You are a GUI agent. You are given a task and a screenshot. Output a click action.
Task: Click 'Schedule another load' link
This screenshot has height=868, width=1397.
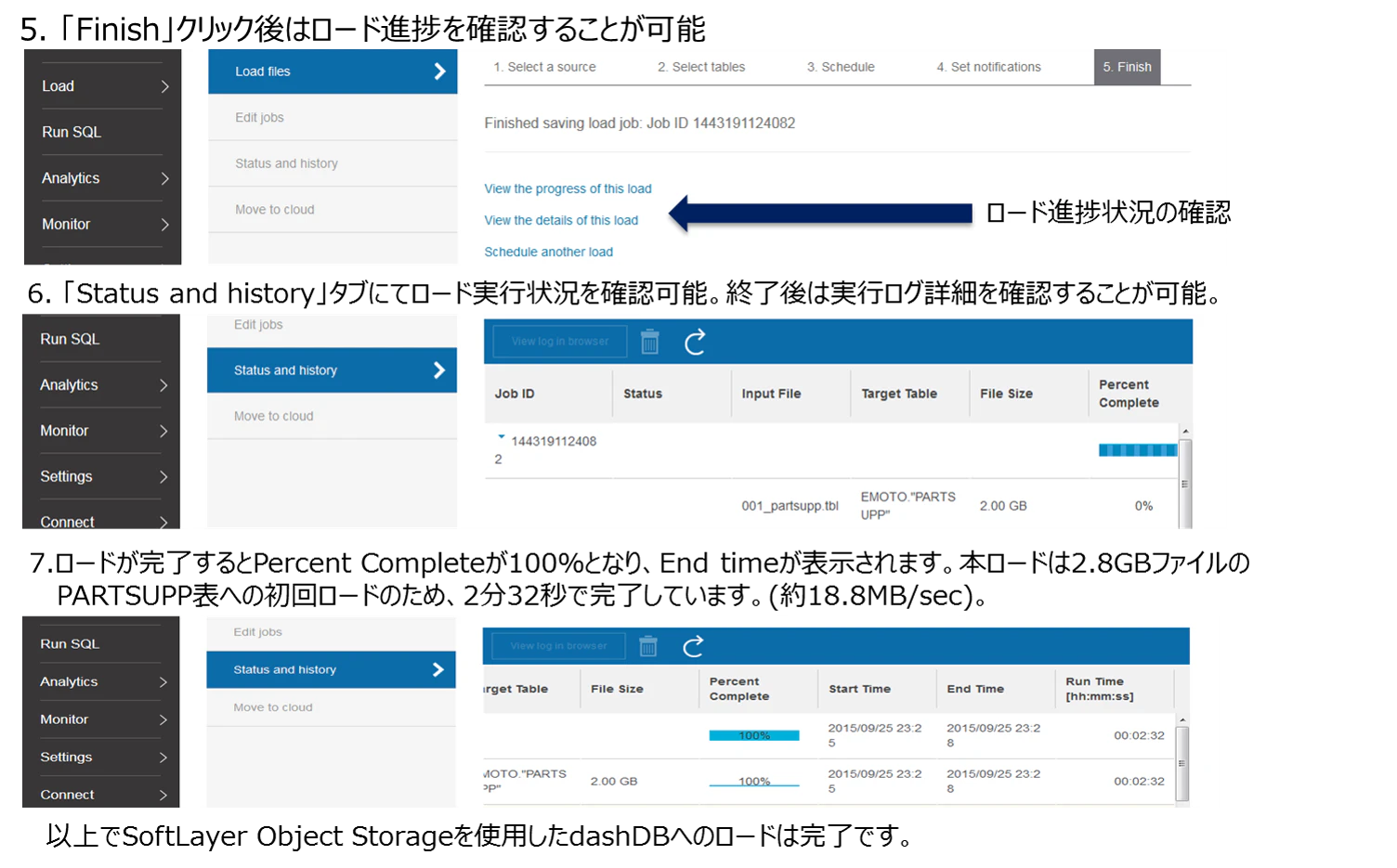coord(548,252)
